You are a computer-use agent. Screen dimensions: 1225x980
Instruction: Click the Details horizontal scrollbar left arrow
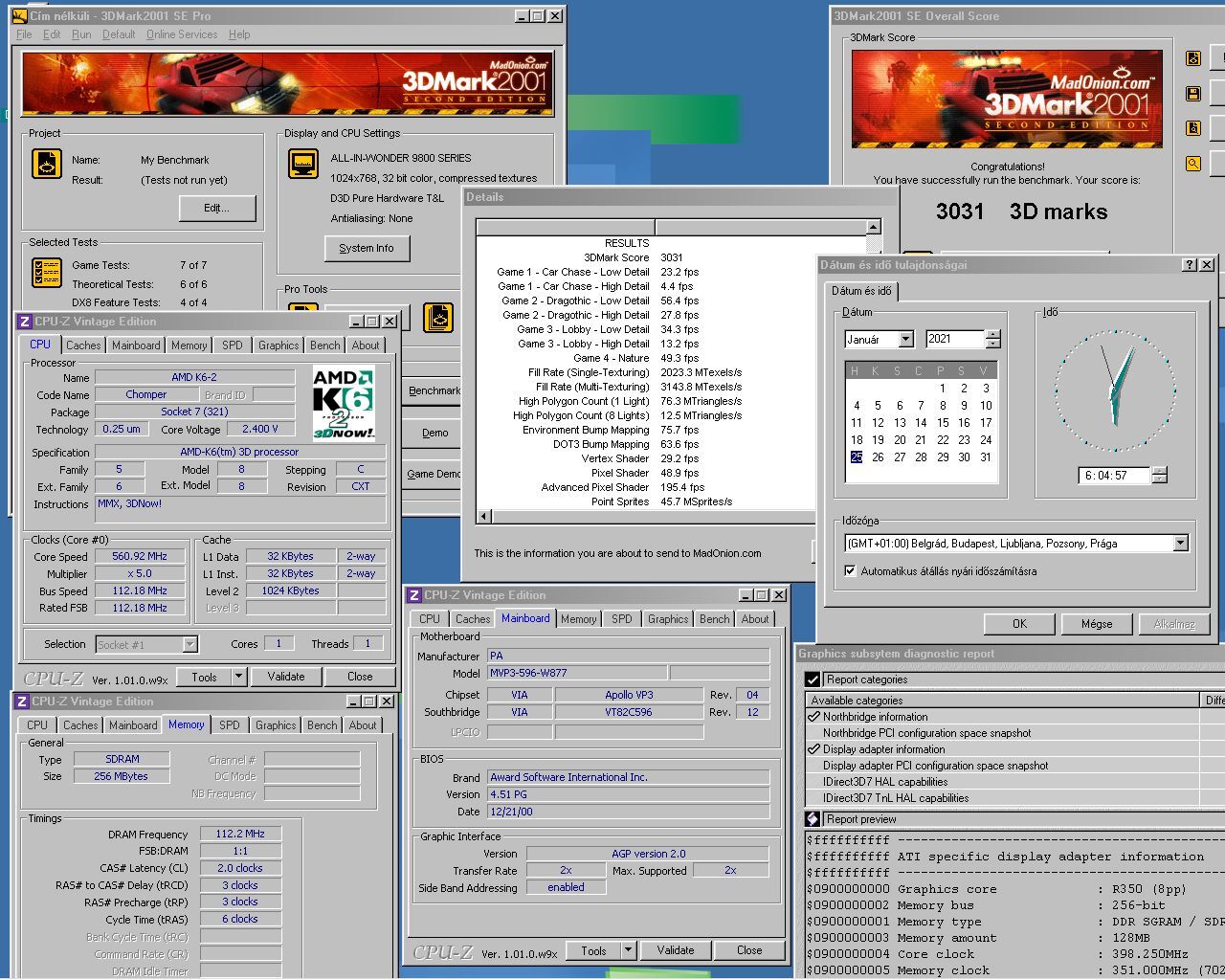point(483,517)
